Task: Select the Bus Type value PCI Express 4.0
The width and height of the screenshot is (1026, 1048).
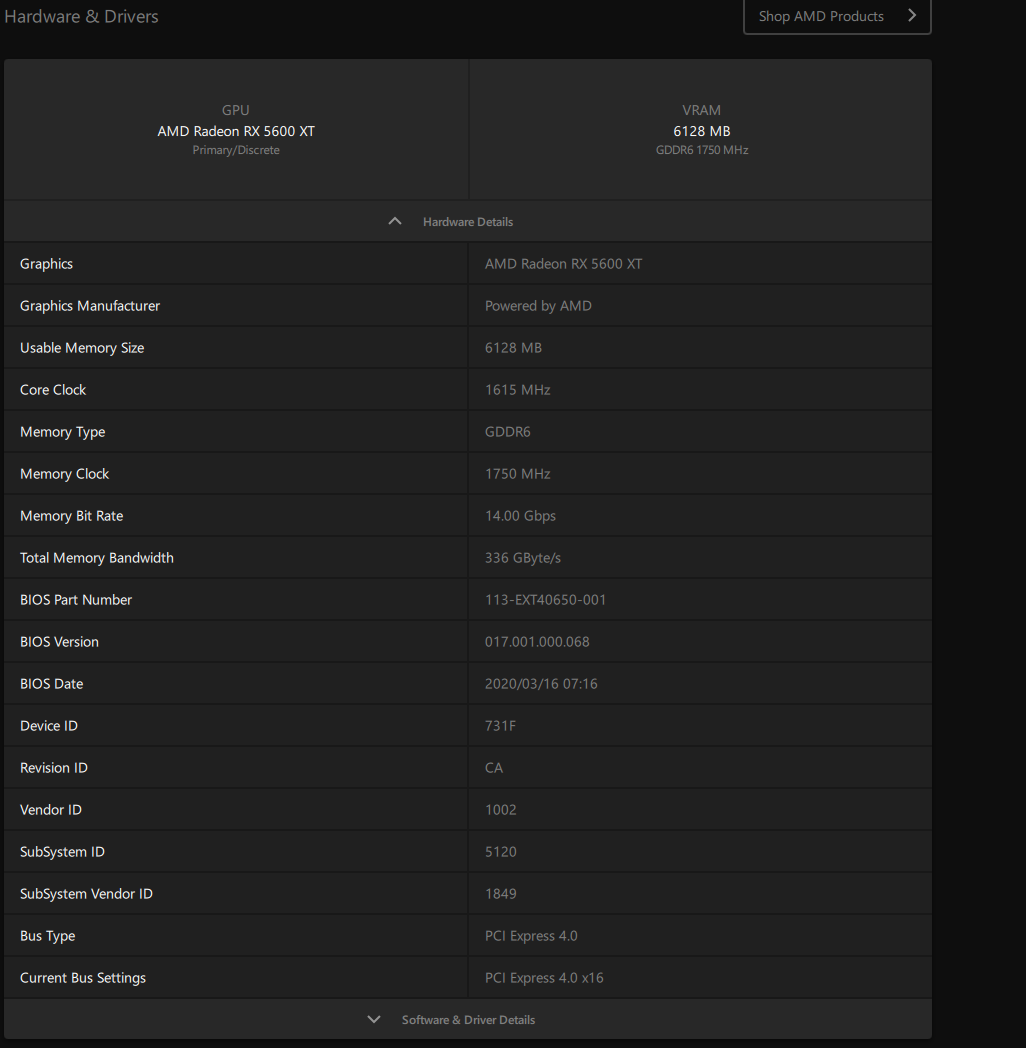Action: point(531,936)
